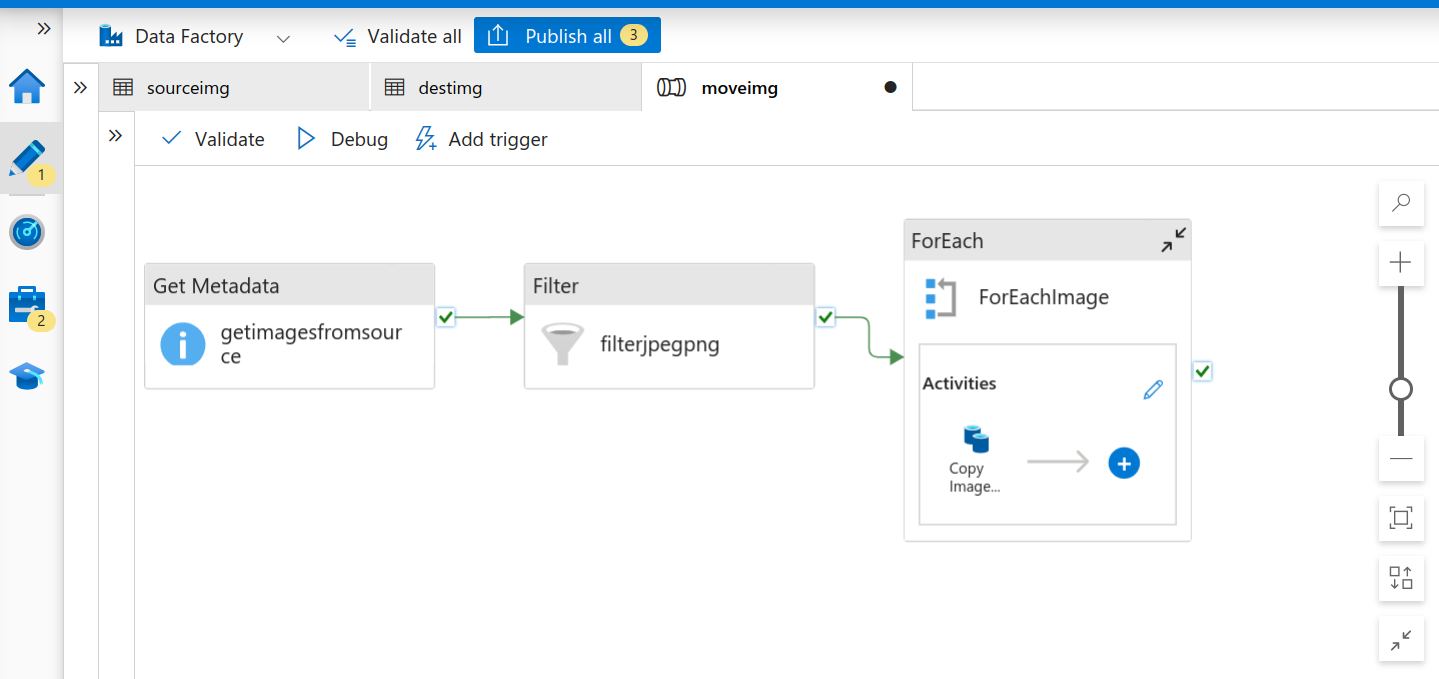
Task: Expand the activities pane chevrons
Action: point(116,136)
